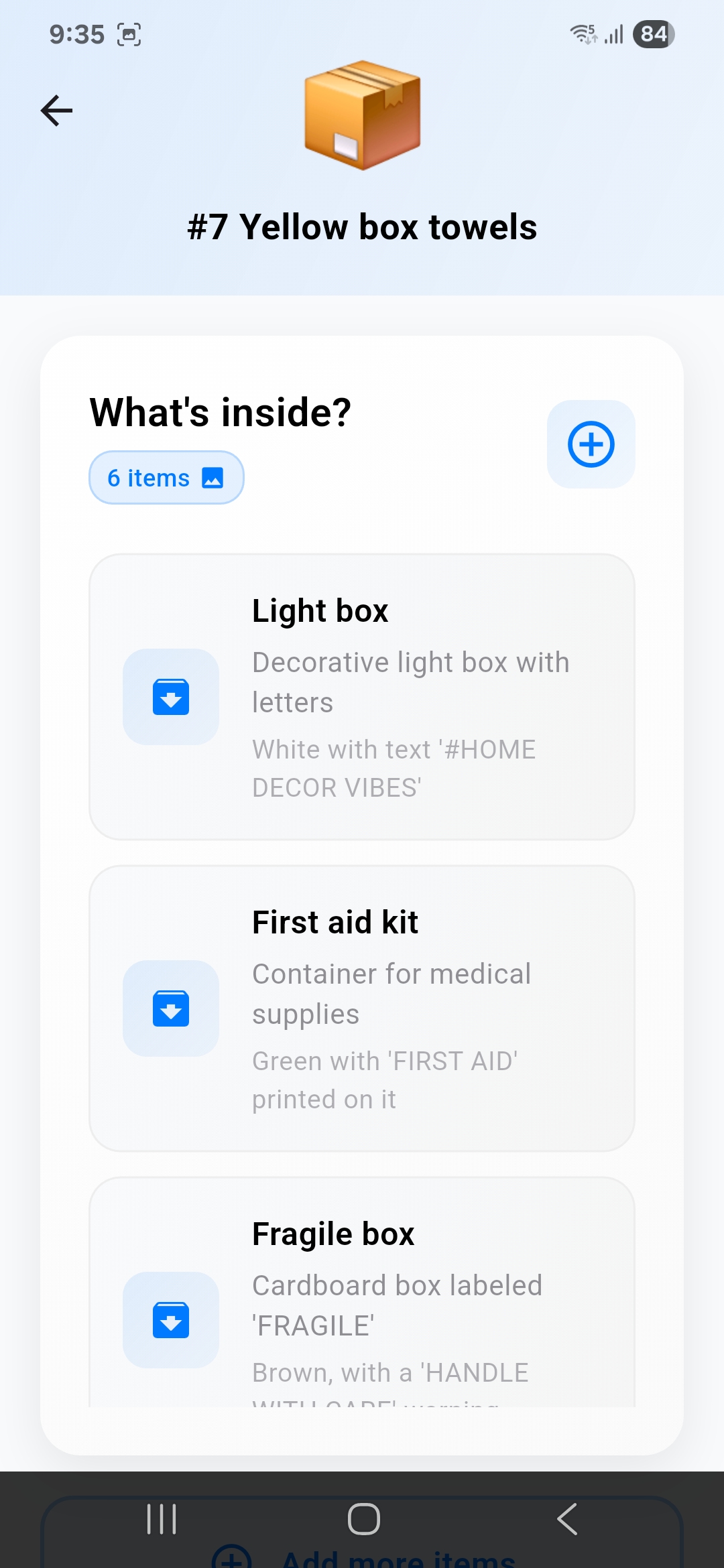Image resolution: width=724 pixels, height=1568 pixels.
Task: Tap the battery indicator in the status bar
Action: click(652, 34)
